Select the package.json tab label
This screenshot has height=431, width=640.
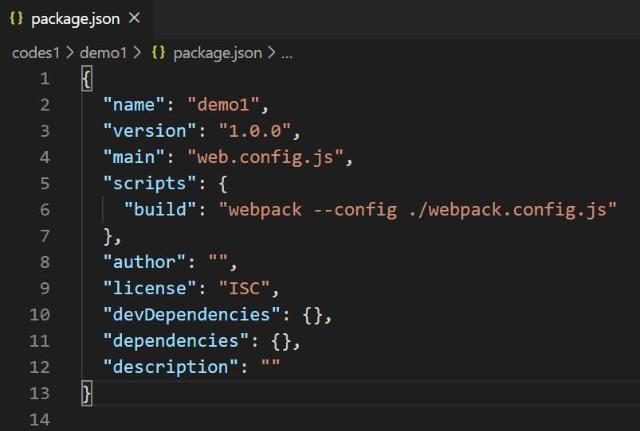[x=77, y=19]
